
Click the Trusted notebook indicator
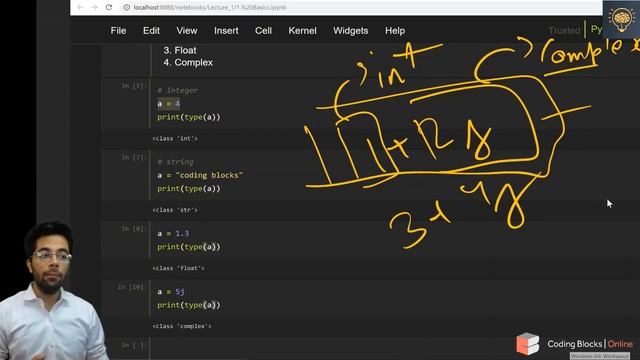[564, 31]
